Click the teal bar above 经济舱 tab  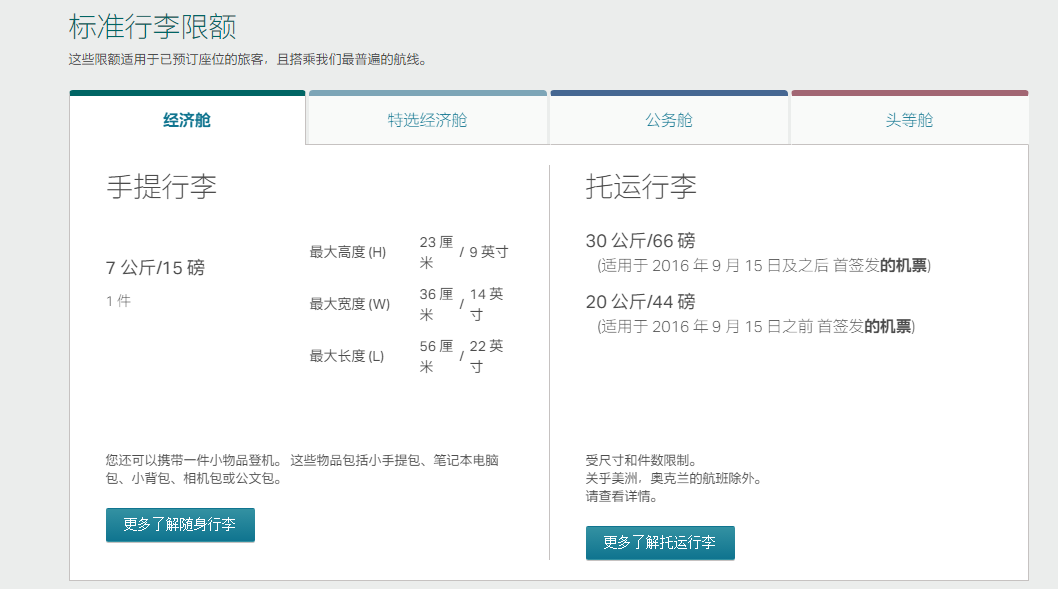[x=186, y=92]
